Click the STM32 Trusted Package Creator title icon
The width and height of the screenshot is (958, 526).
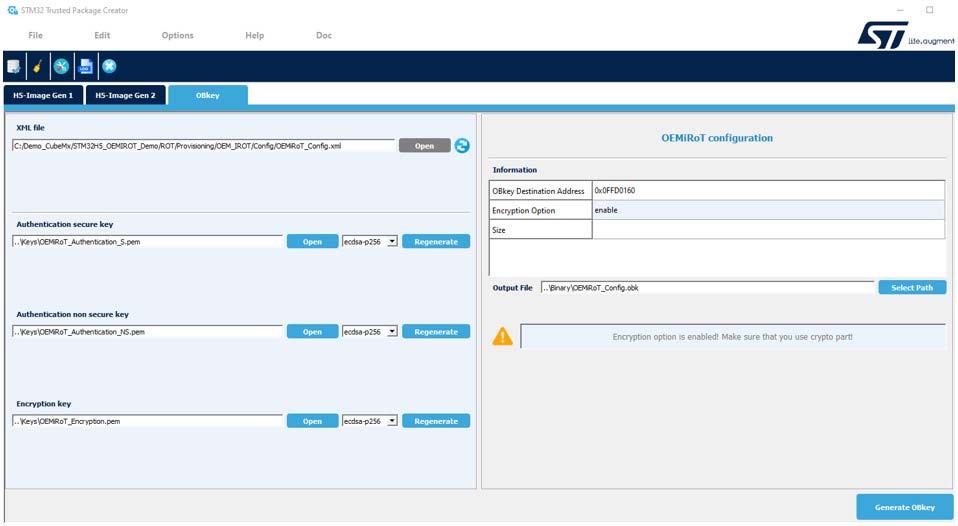[x=12, y=10]
